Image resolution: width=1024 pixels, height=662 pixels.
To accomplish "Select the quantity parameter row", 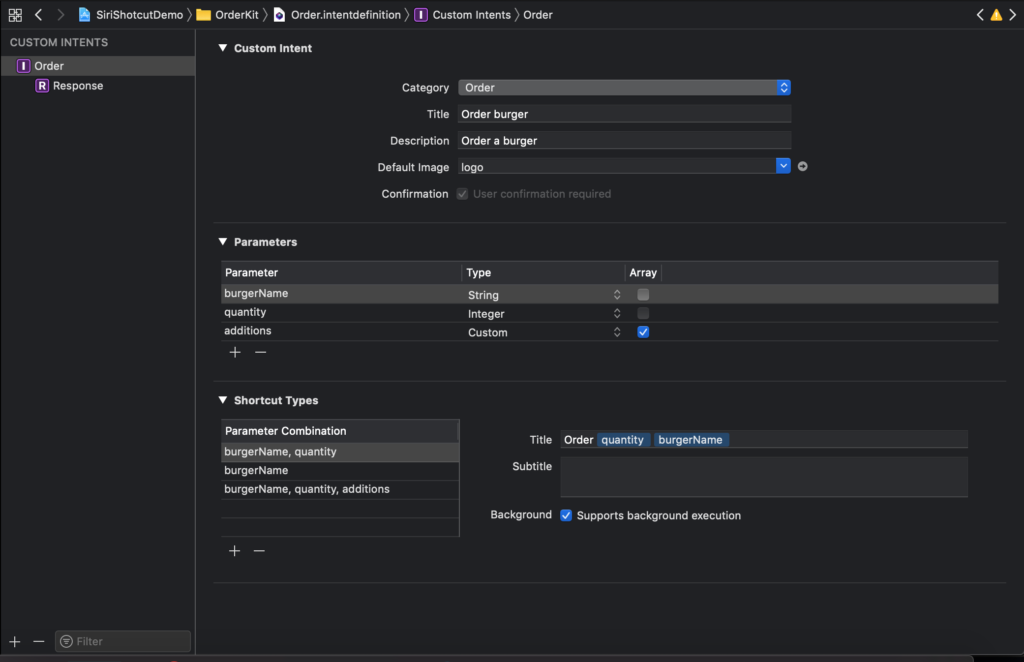I will coord(609,313).
